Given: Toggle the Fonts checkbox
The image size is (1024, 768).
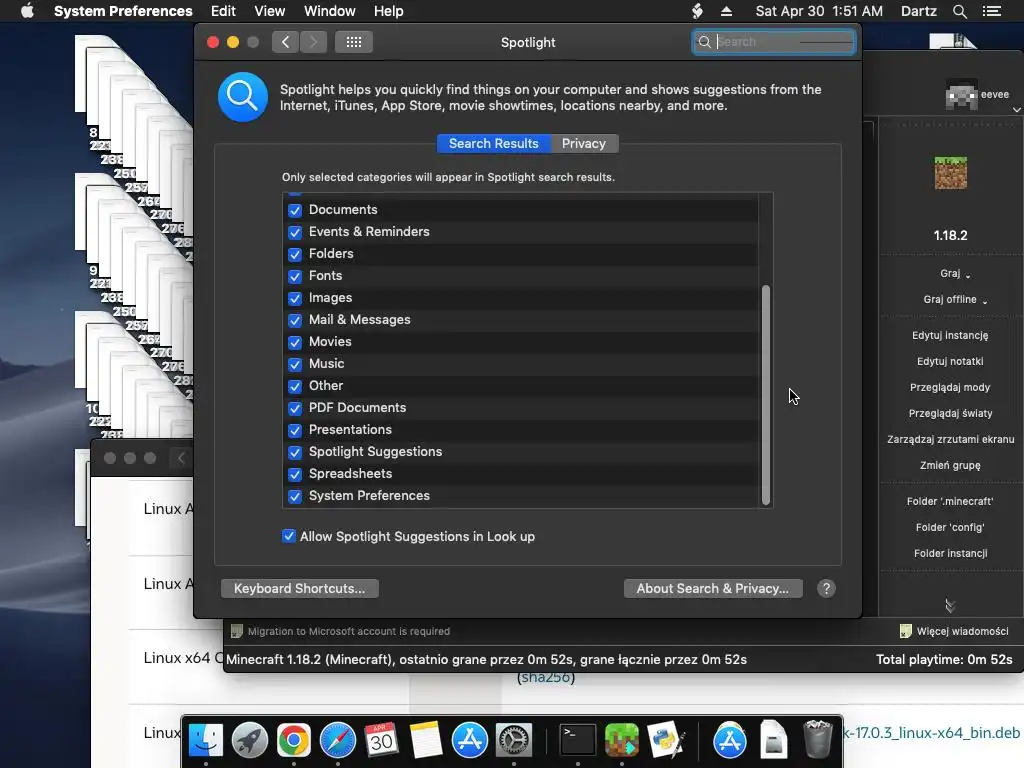Looking at the screenshot, I should 295,276.
